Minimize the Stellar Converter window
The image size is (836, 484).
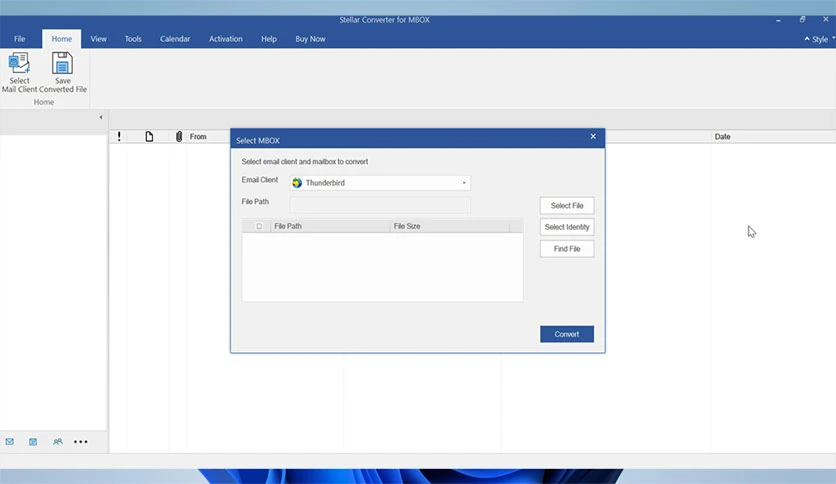778,20
